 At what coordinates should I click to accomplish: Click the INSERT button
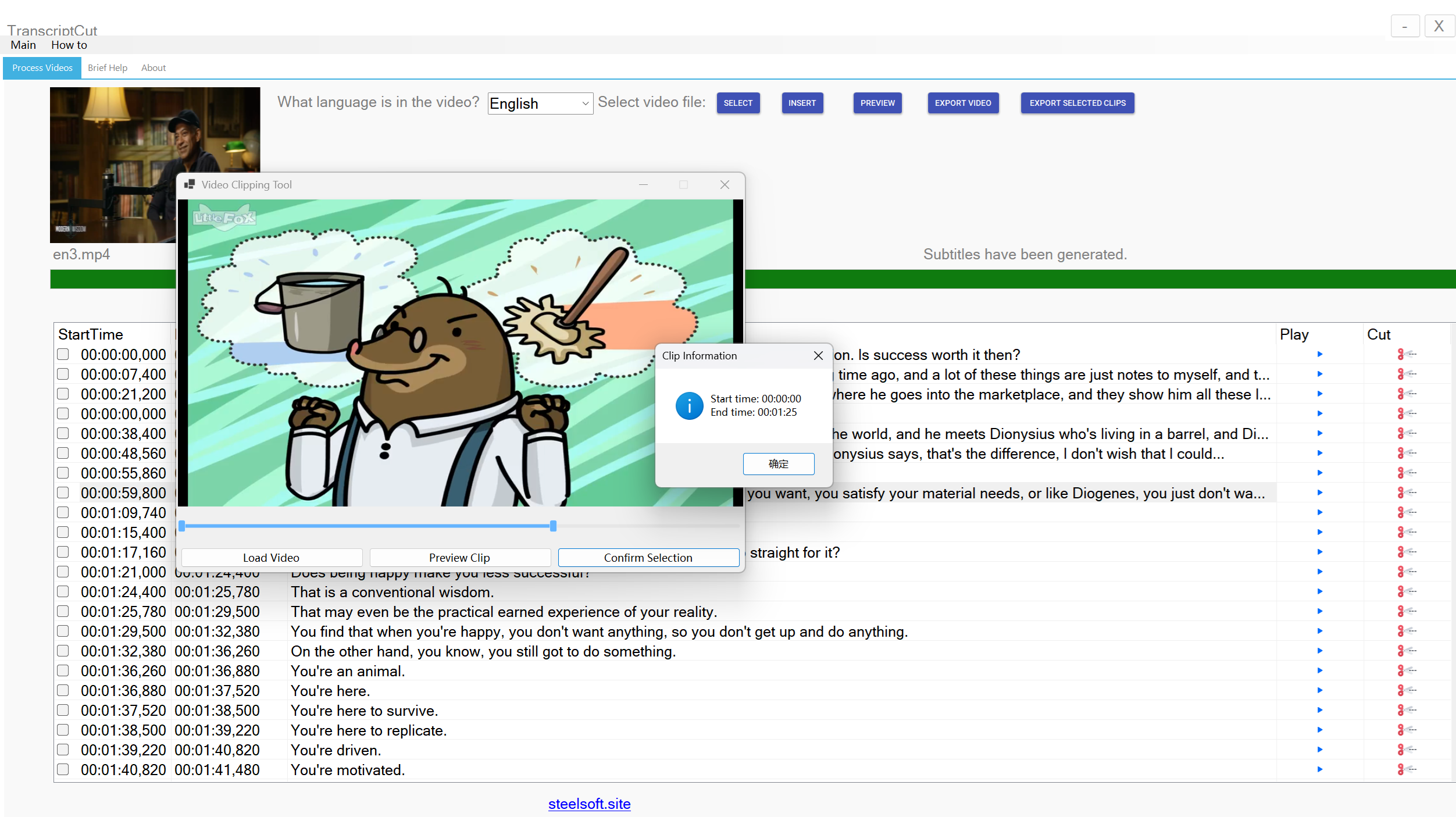point(802,103)
